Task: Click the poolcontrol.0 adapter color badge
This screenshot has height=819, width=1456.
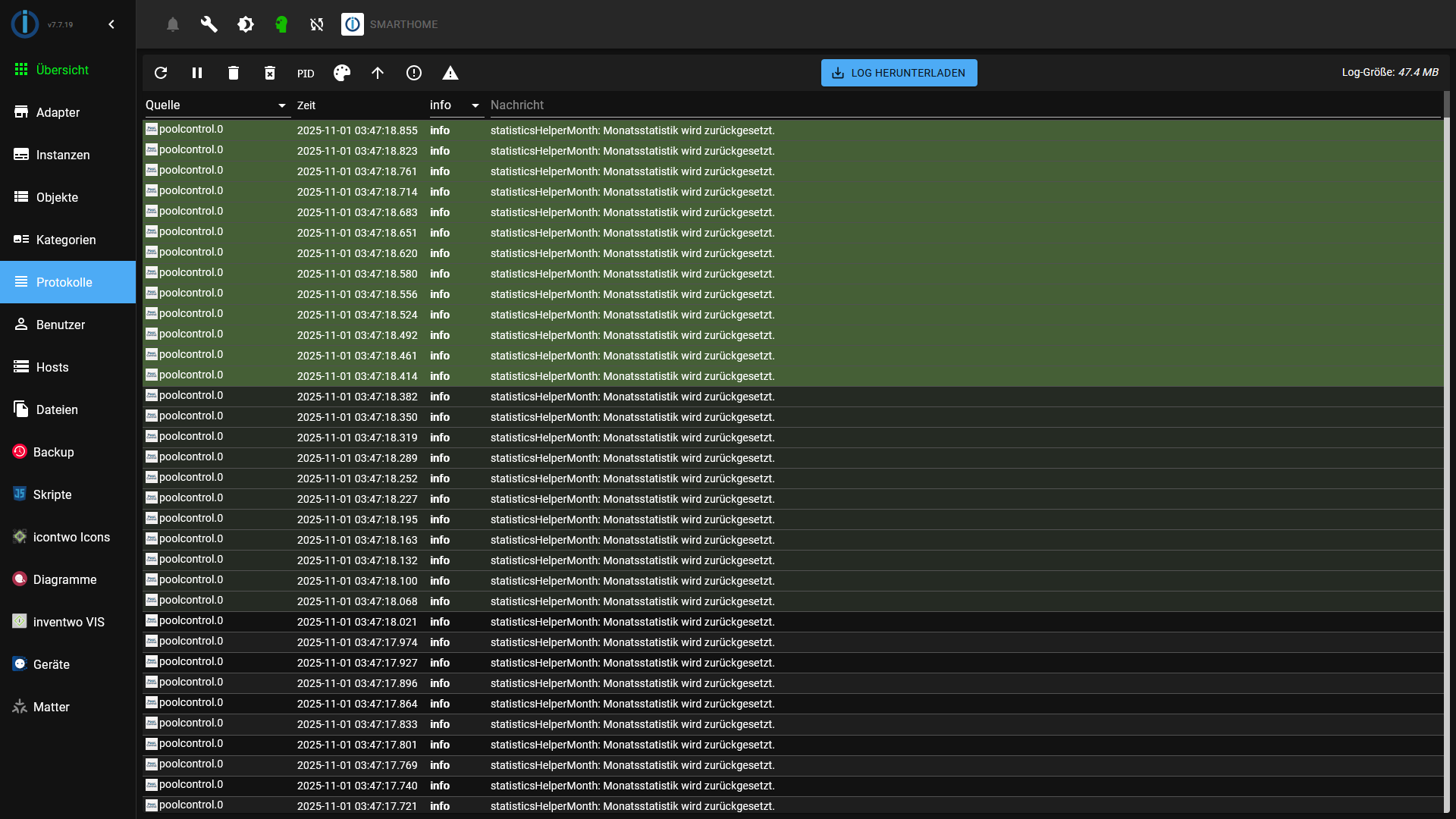Action: click(x=152, y=129)
